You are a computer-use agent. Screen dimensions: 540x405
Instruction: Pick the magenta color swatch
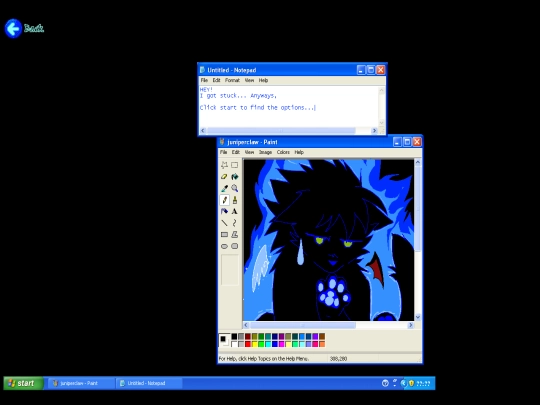tap(282, 344)
